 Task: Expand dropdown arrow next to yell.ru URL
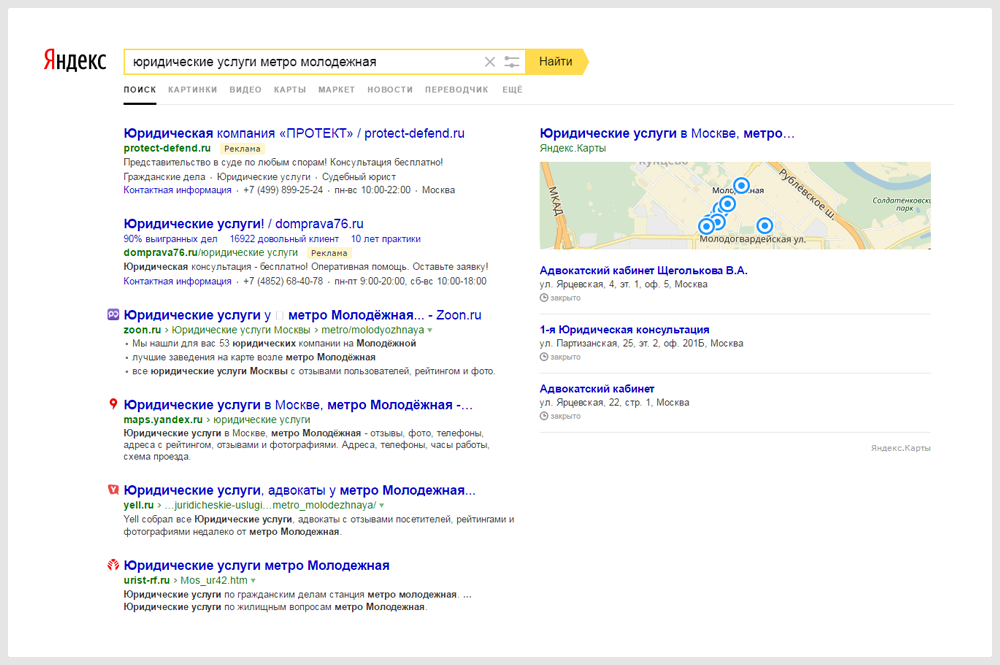pyautogui.click(x=381, y=505)
